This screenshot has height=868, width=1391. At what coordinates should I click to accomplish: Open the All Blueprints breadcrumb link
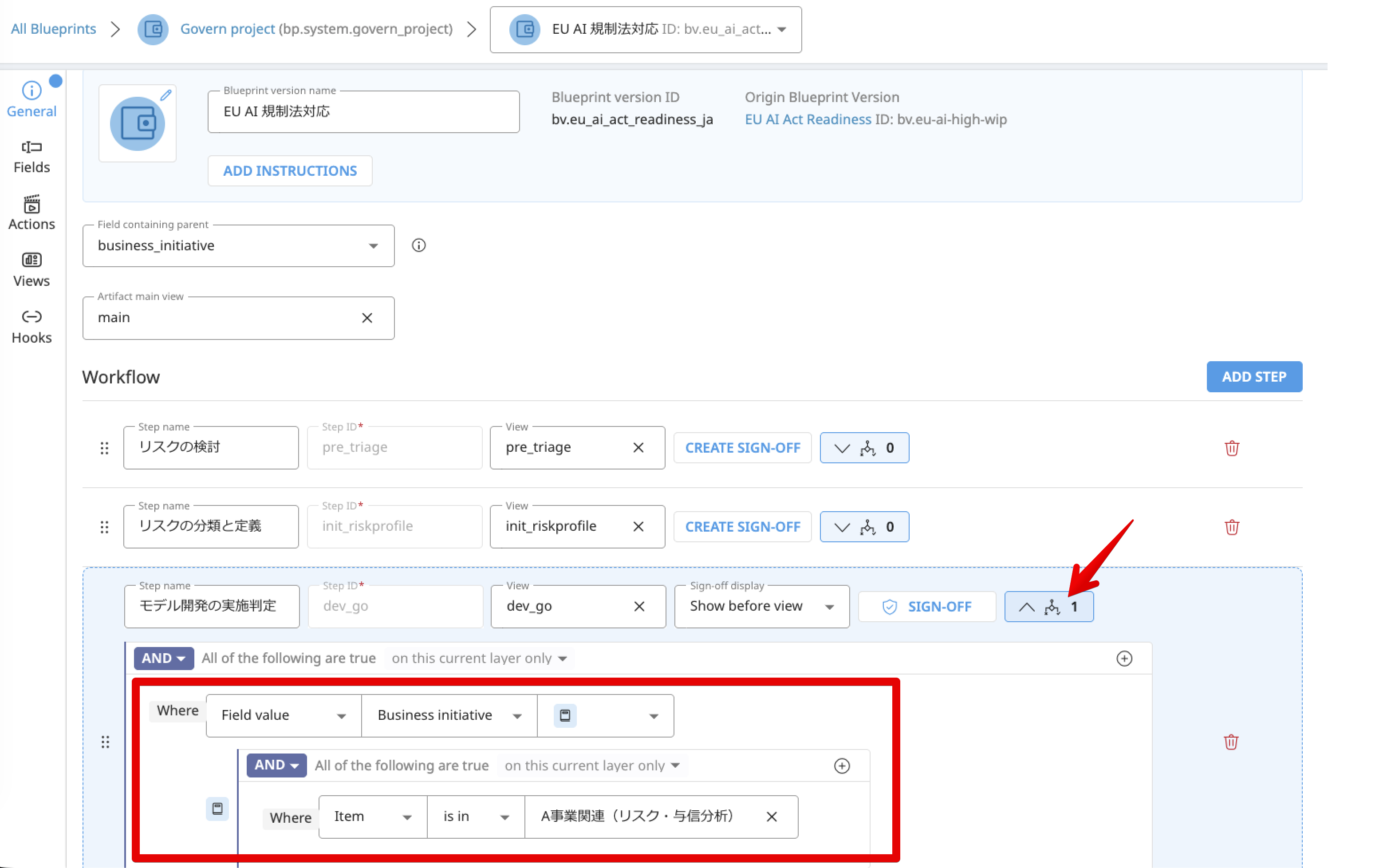coord(53,29)
